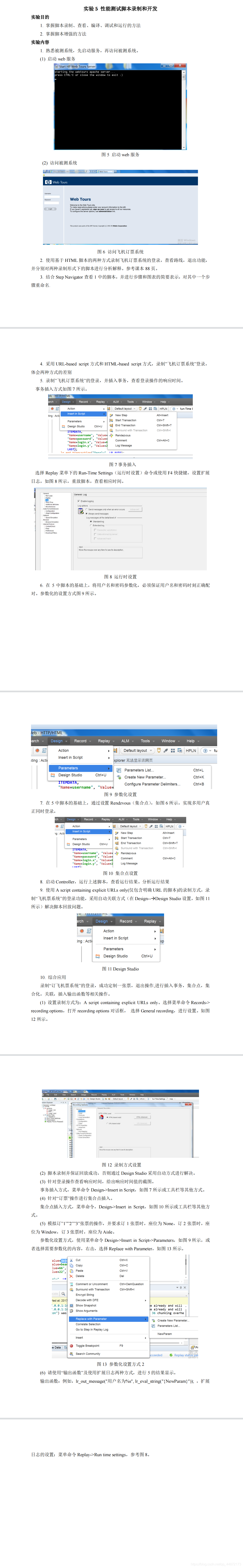
Task: Click the Surround with Transaction icon in Figure 13
Action: click(71, 1289)
